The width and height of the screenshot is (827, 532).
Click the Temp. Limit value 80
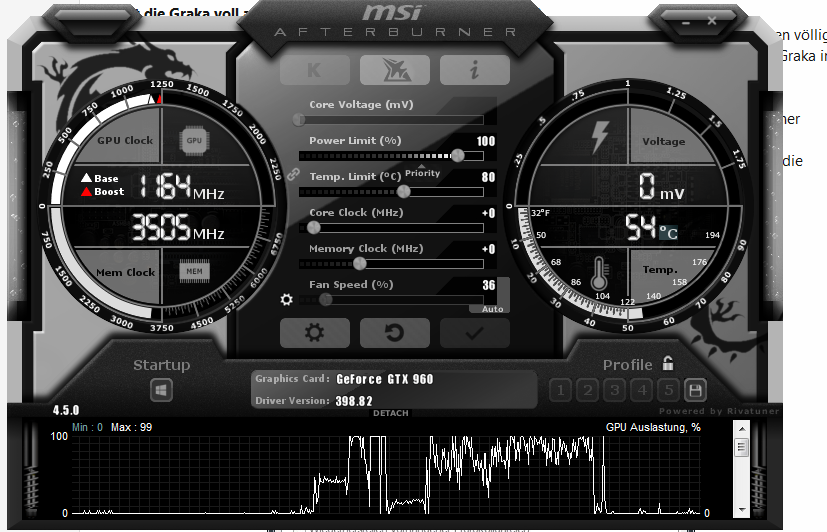point(488,177)
